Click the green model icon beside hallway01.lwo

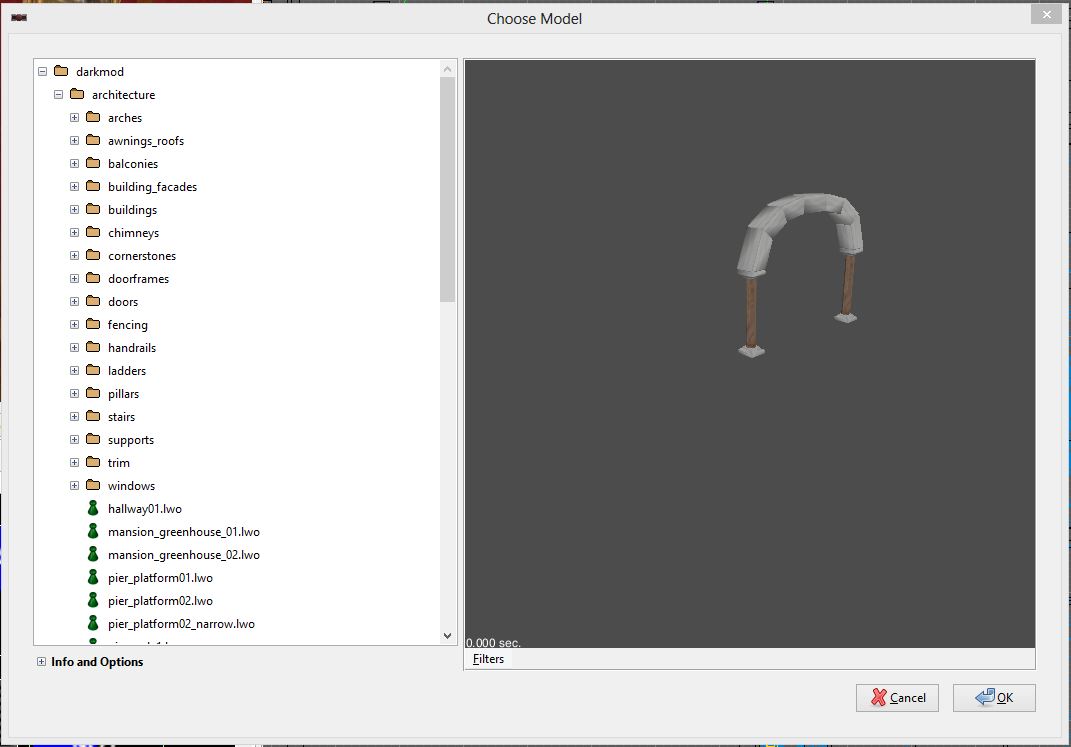(x=93, y=509)
